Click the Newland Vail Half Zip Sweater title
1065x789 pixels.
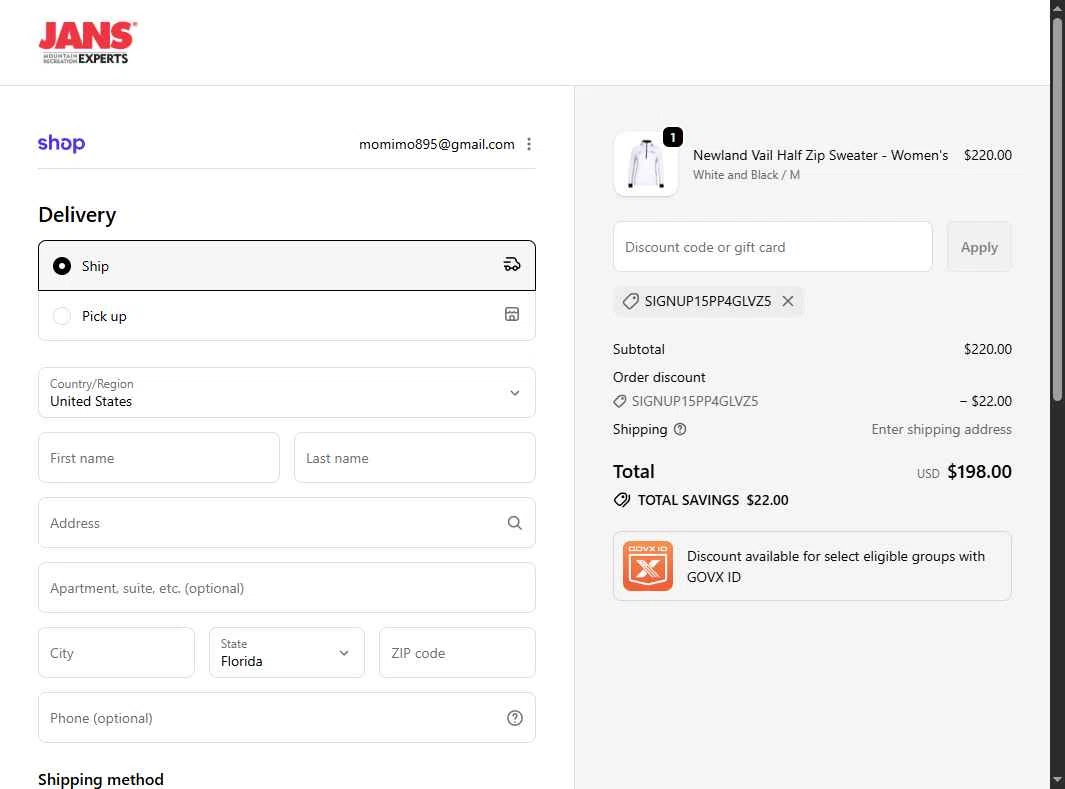point(820,155)
